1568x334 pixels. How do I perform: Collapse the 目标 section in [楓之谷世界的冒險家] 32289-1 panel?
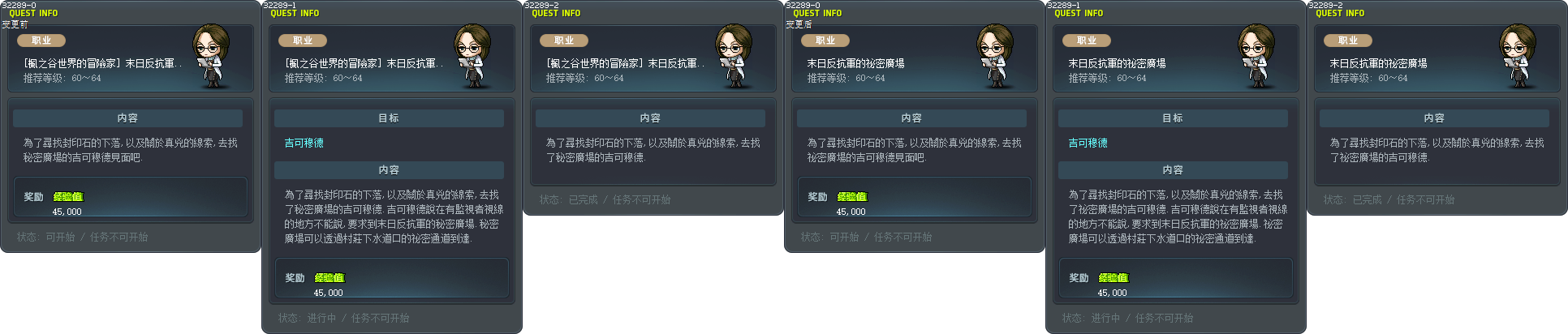pyautogui.click(x=389, y=118)
